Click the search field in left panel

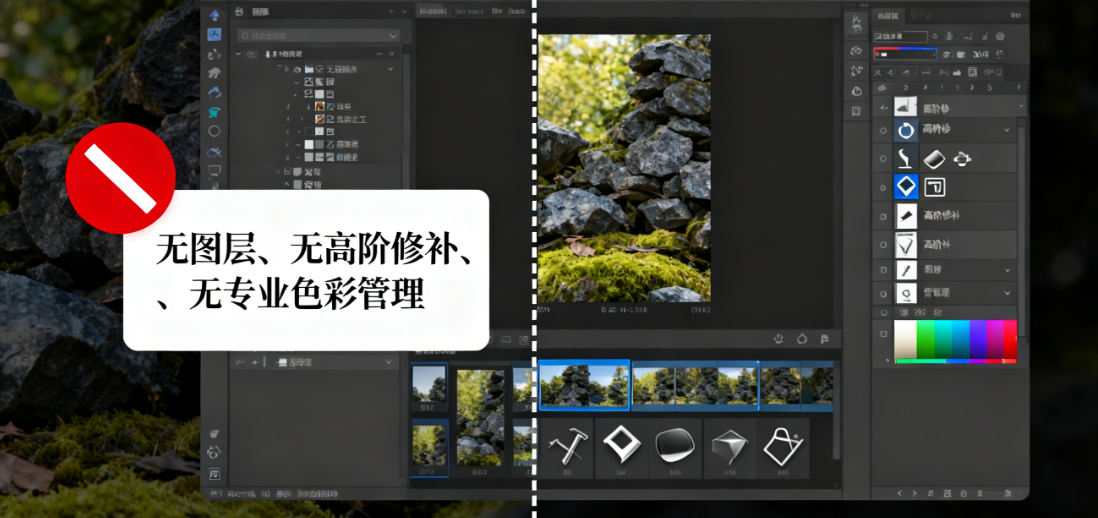(318, 35)
